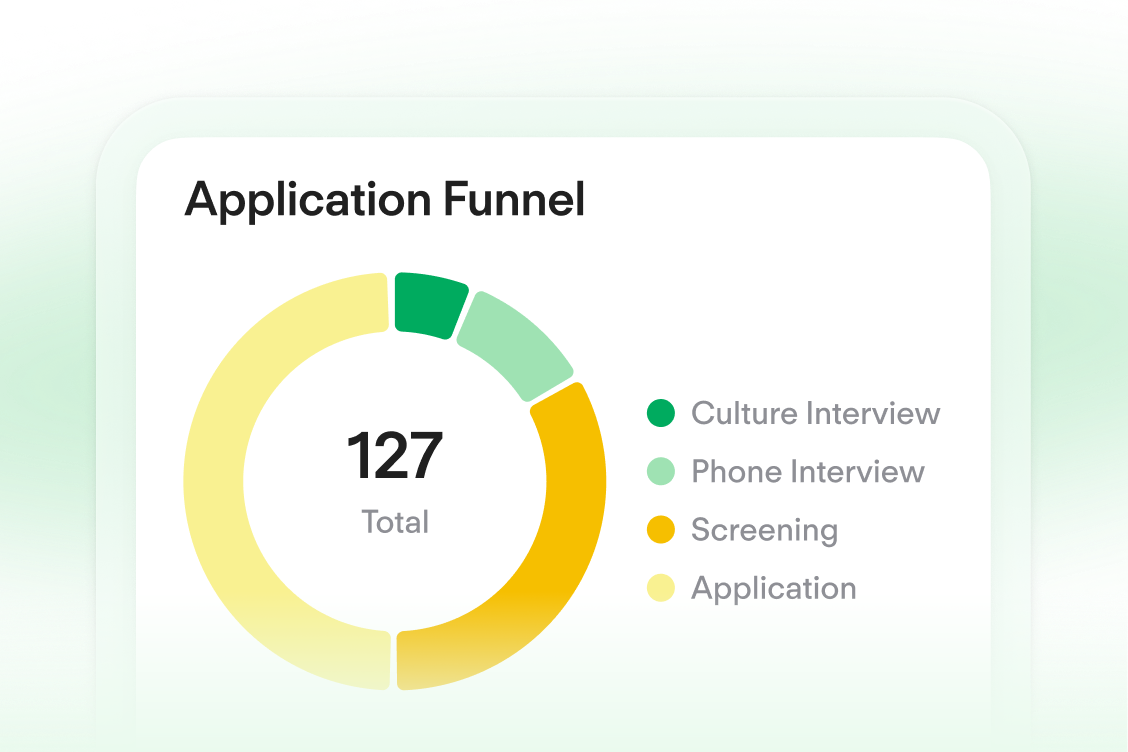
Task: Select the "Screening" legend label
Action: [x=765, y=531]
